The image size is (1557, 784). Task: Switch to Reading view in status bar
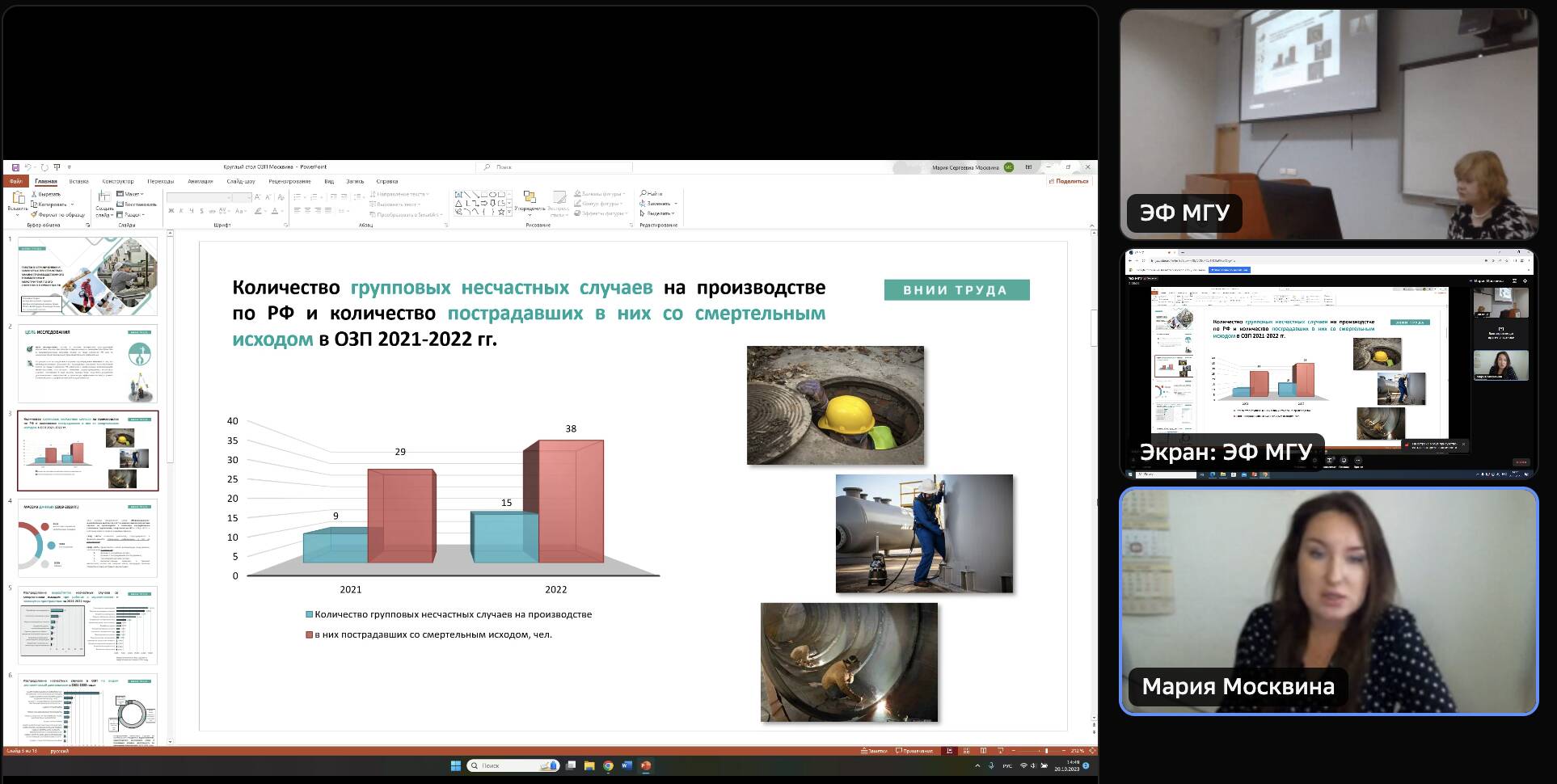[x=983, y=751]
